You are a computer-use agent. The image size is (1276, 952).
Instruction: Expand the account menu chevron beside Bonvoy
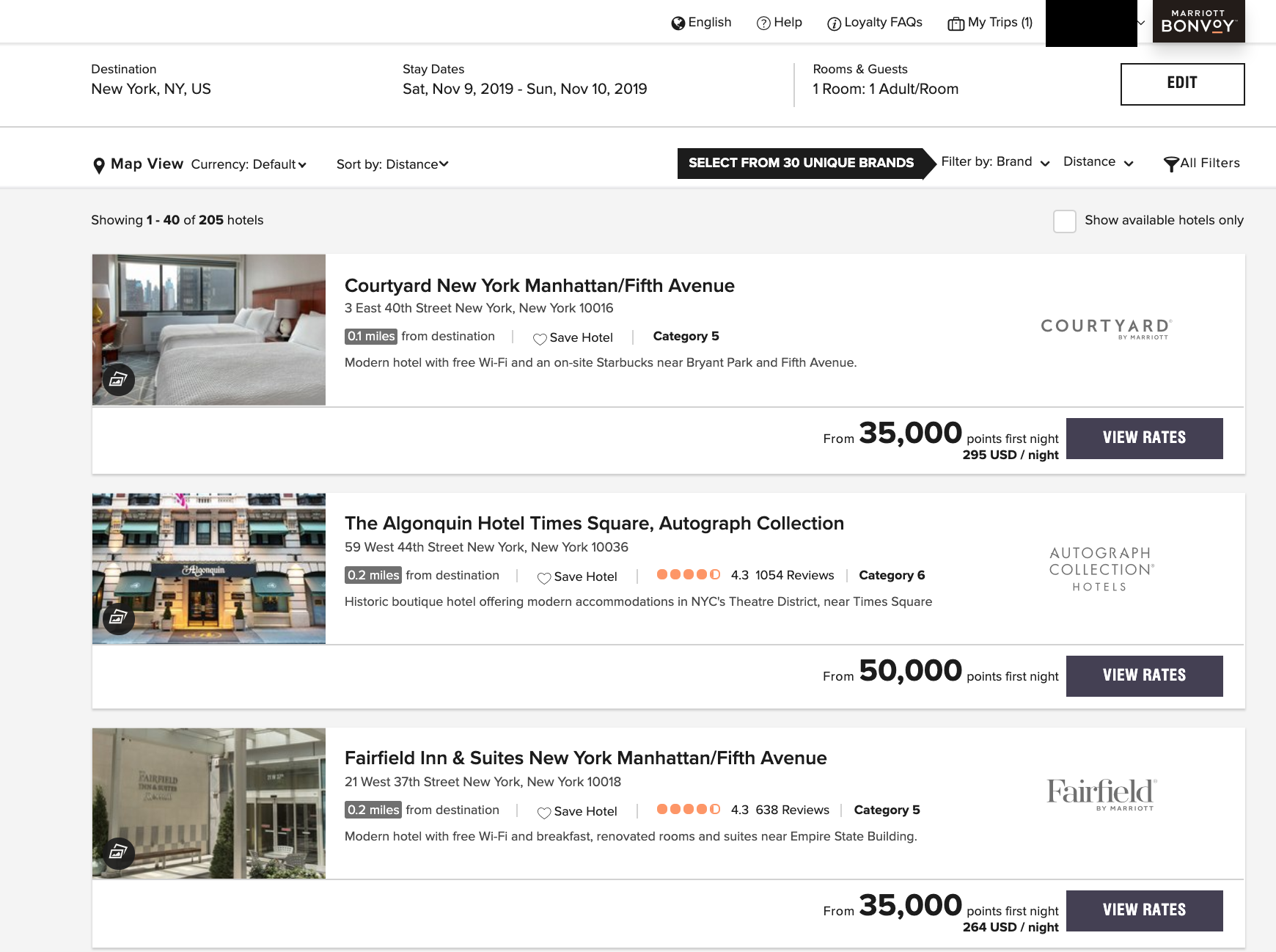[1140, 23]
